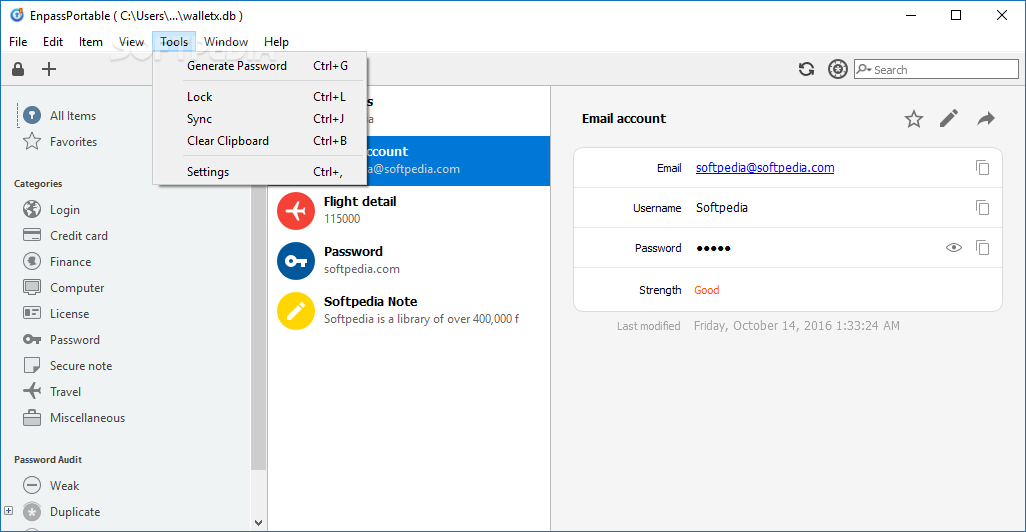Open search options dropdown magnifier
Image resolution: width=1026 pixels, height=532 pixels.
click(864, 69)
